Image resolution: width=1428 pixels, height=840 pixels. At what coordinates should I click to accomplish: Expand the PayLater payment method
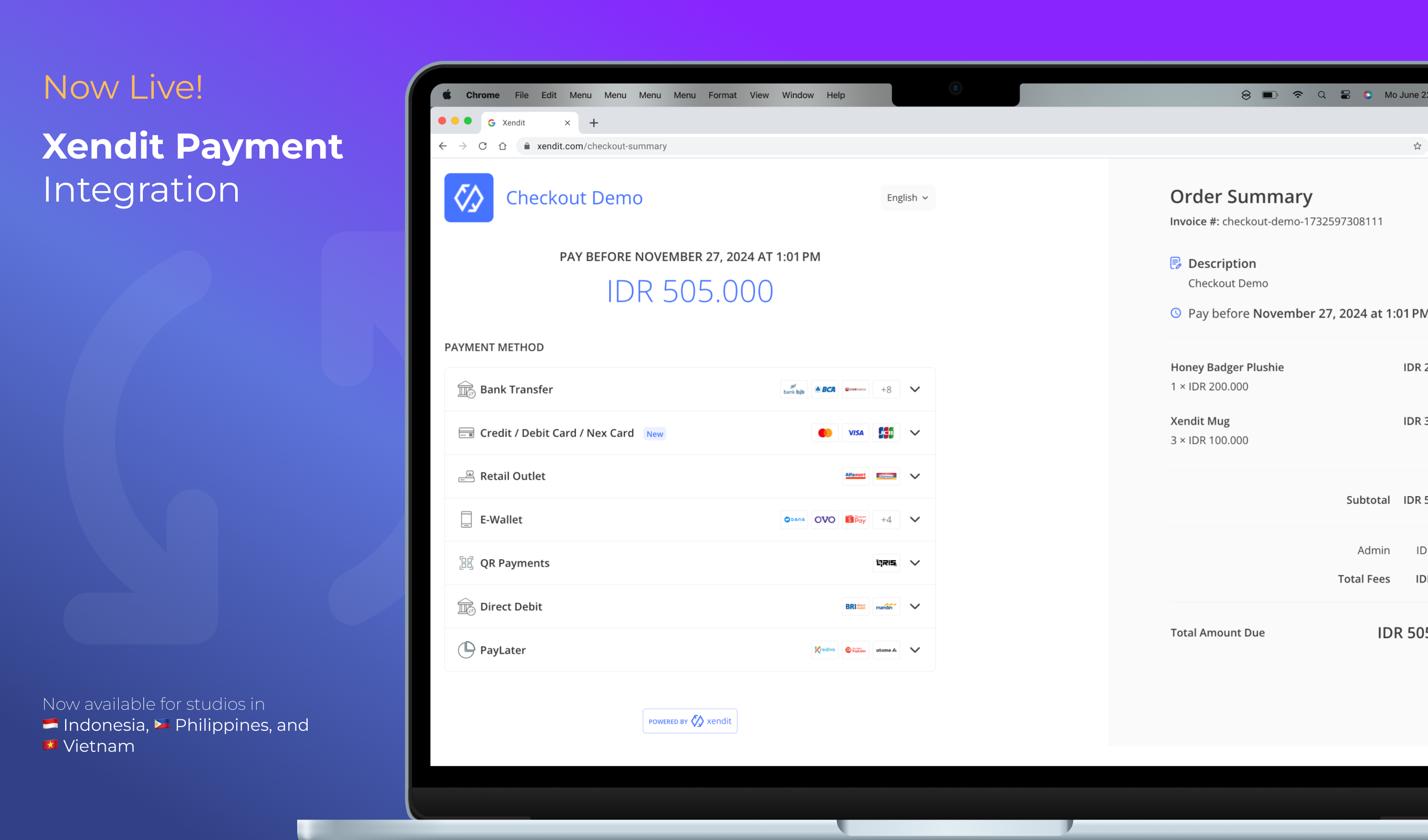(x=915, y=650)
